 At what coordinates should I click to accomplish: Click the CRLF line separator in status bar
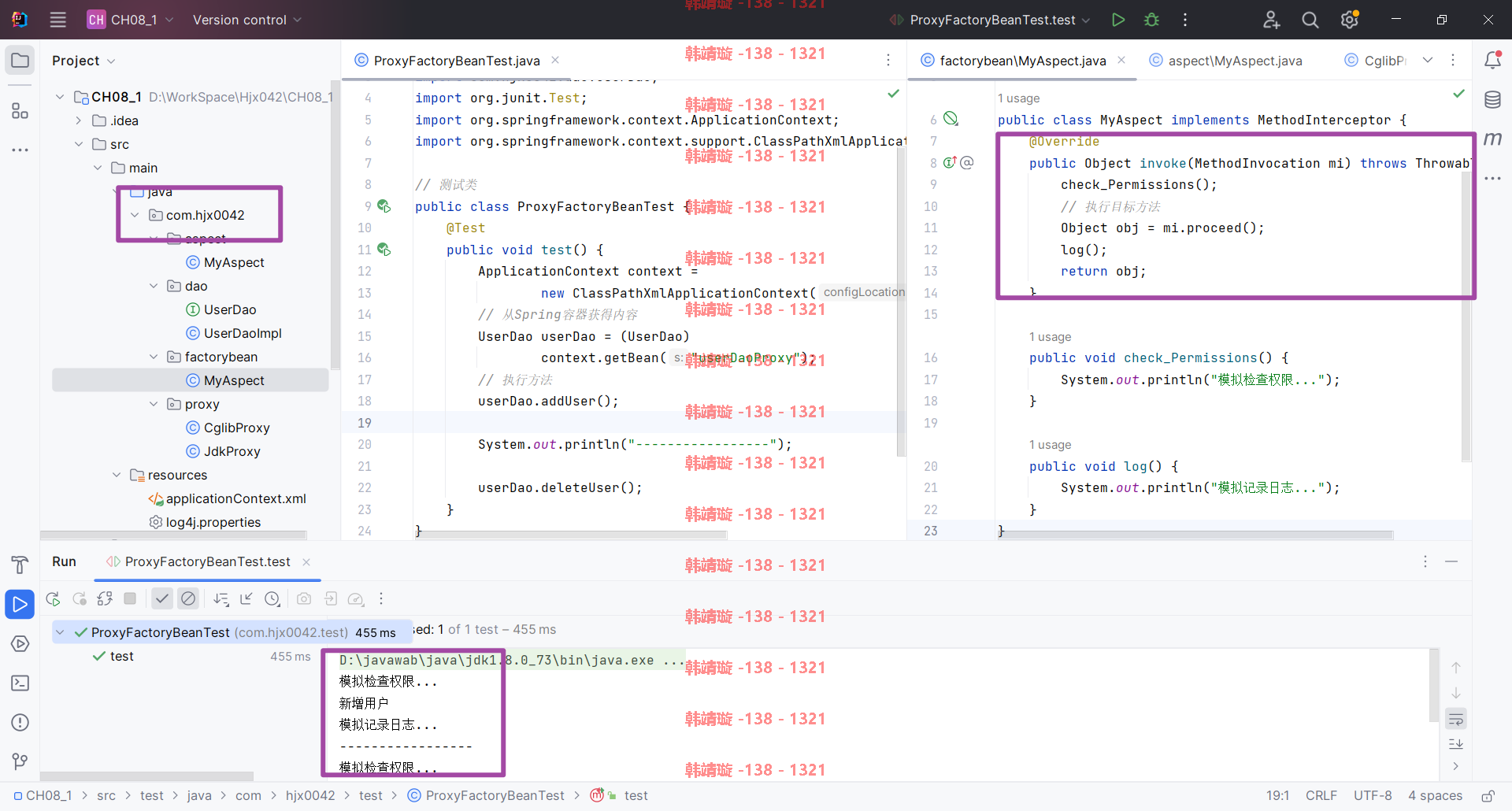coord(1321,796)
